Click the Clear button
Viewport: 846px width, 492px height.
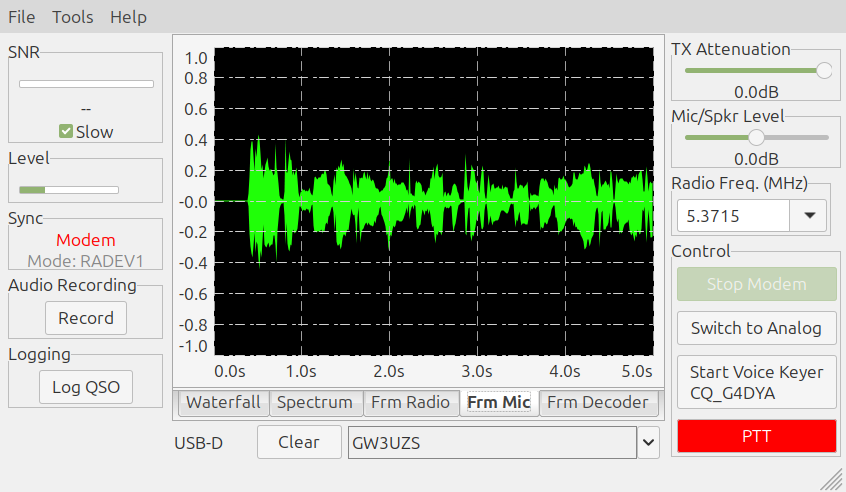[299, 442]
